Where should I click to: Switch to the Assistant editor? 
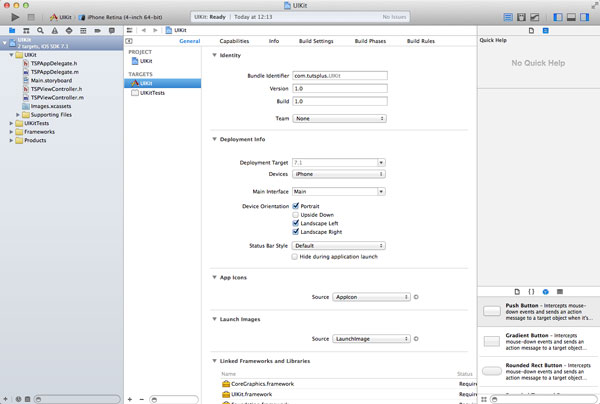[x=521, y=17]
